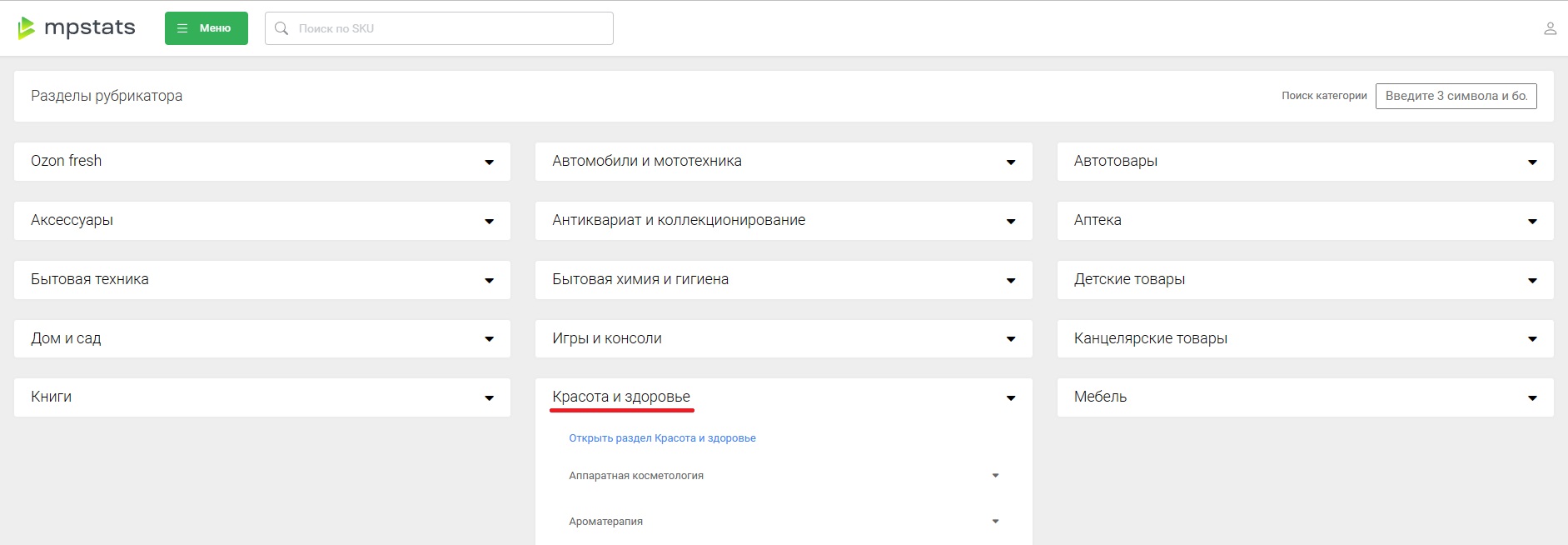Click the magnifier icon in SKU search
Viewport: 1568px width, 545px height.
pyautogui.click(x=281, y=28)
